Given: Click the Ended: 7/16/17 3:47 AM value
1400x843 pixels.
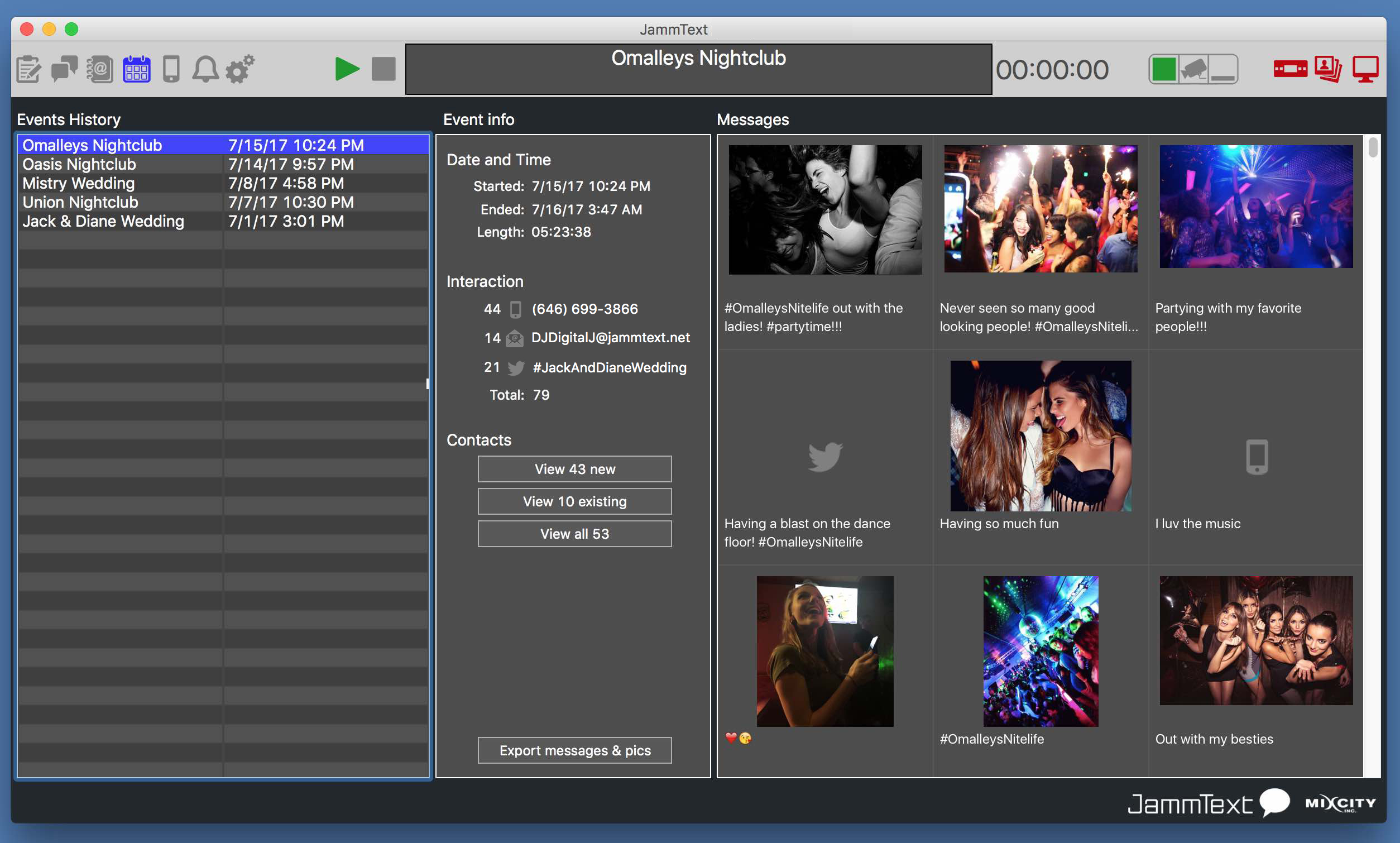Looking at the screenshot, I should click(587, 209).
